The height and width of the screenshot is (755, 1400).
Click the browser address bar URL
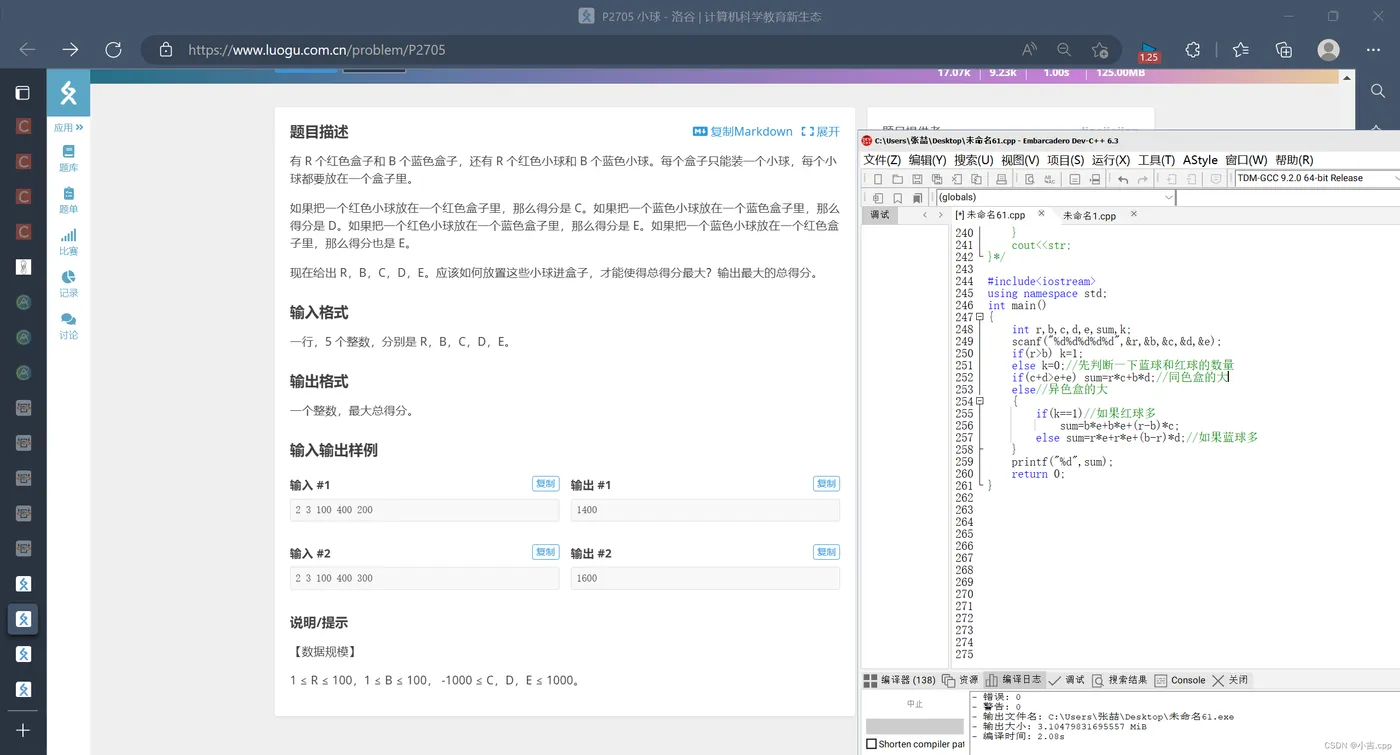pos(317,50)
